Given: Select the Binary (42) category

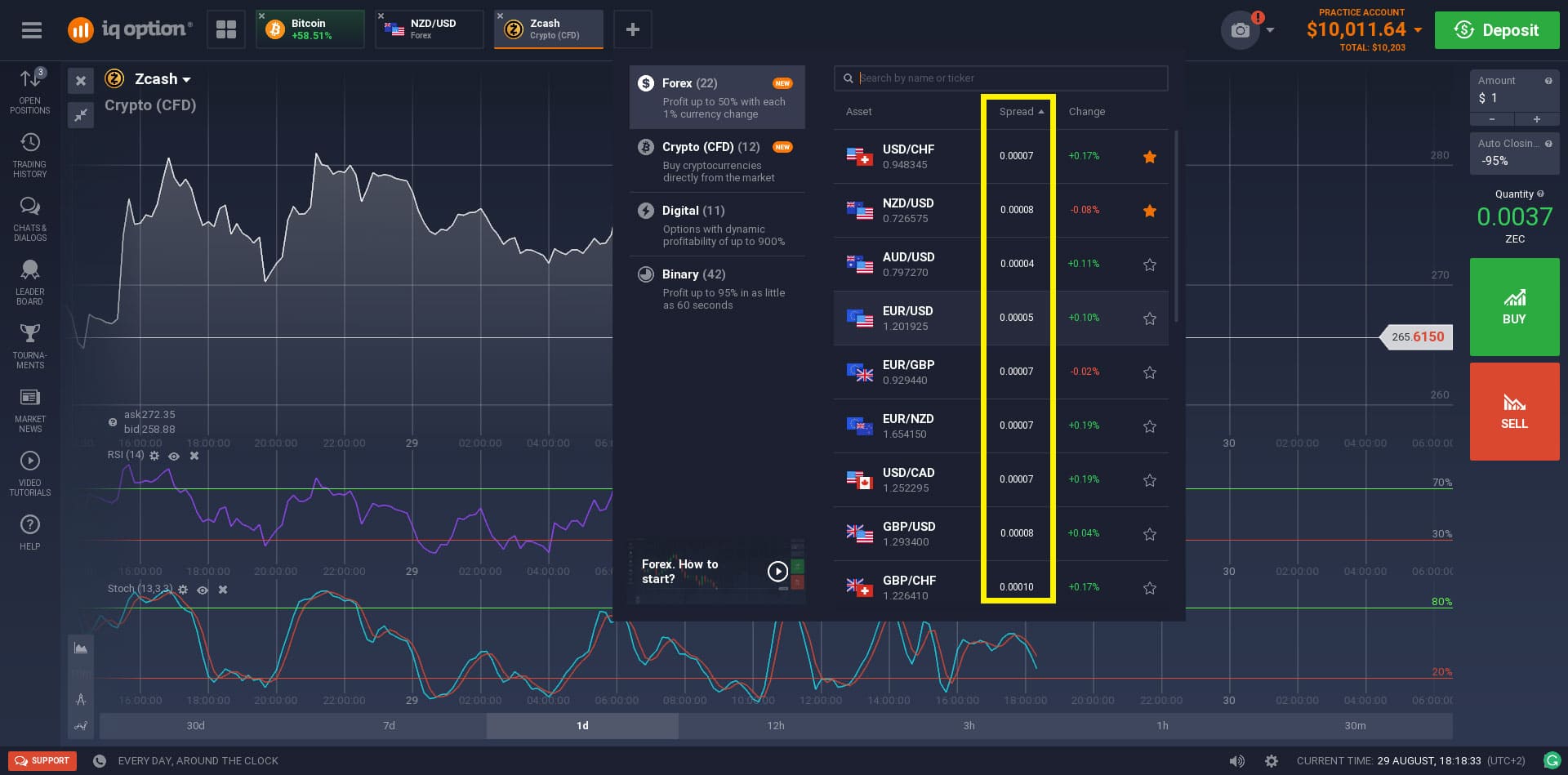Looking at the screenshot, I should [717, 288].
